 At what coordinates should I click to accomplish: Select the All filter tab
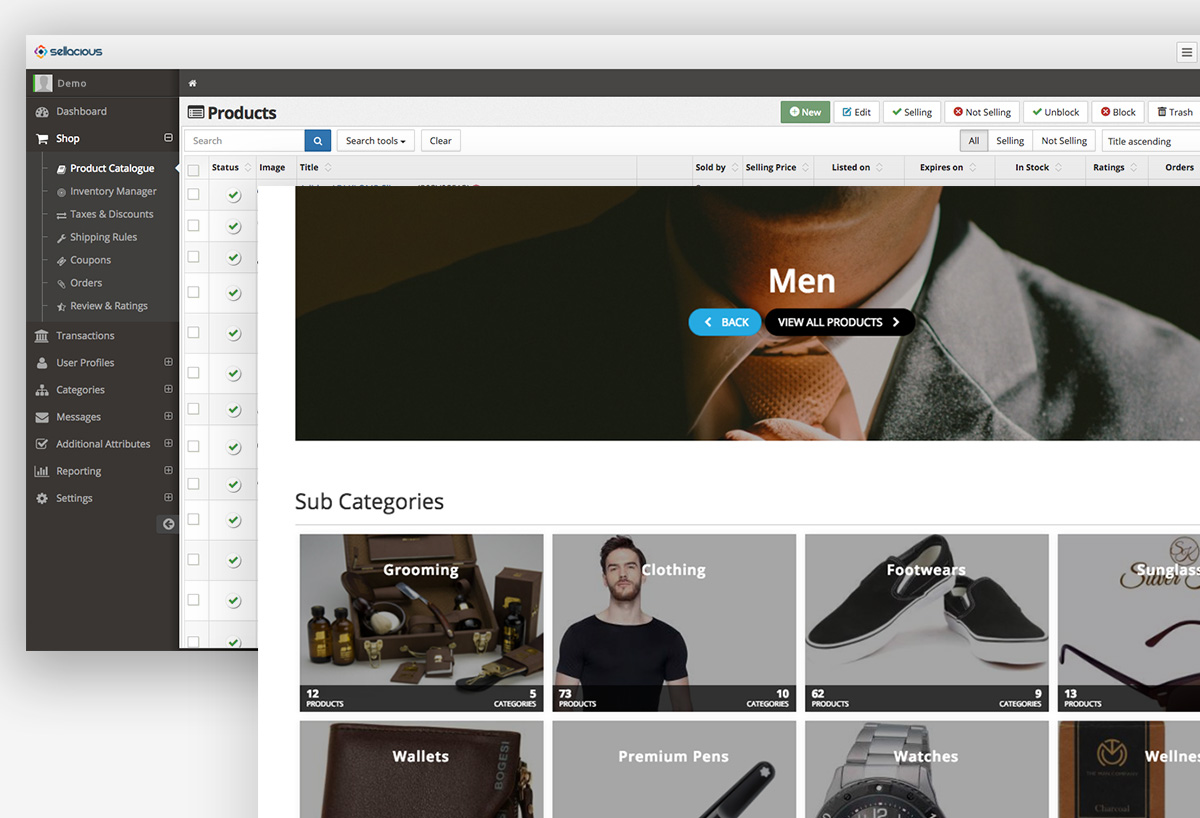coord(974,141)
